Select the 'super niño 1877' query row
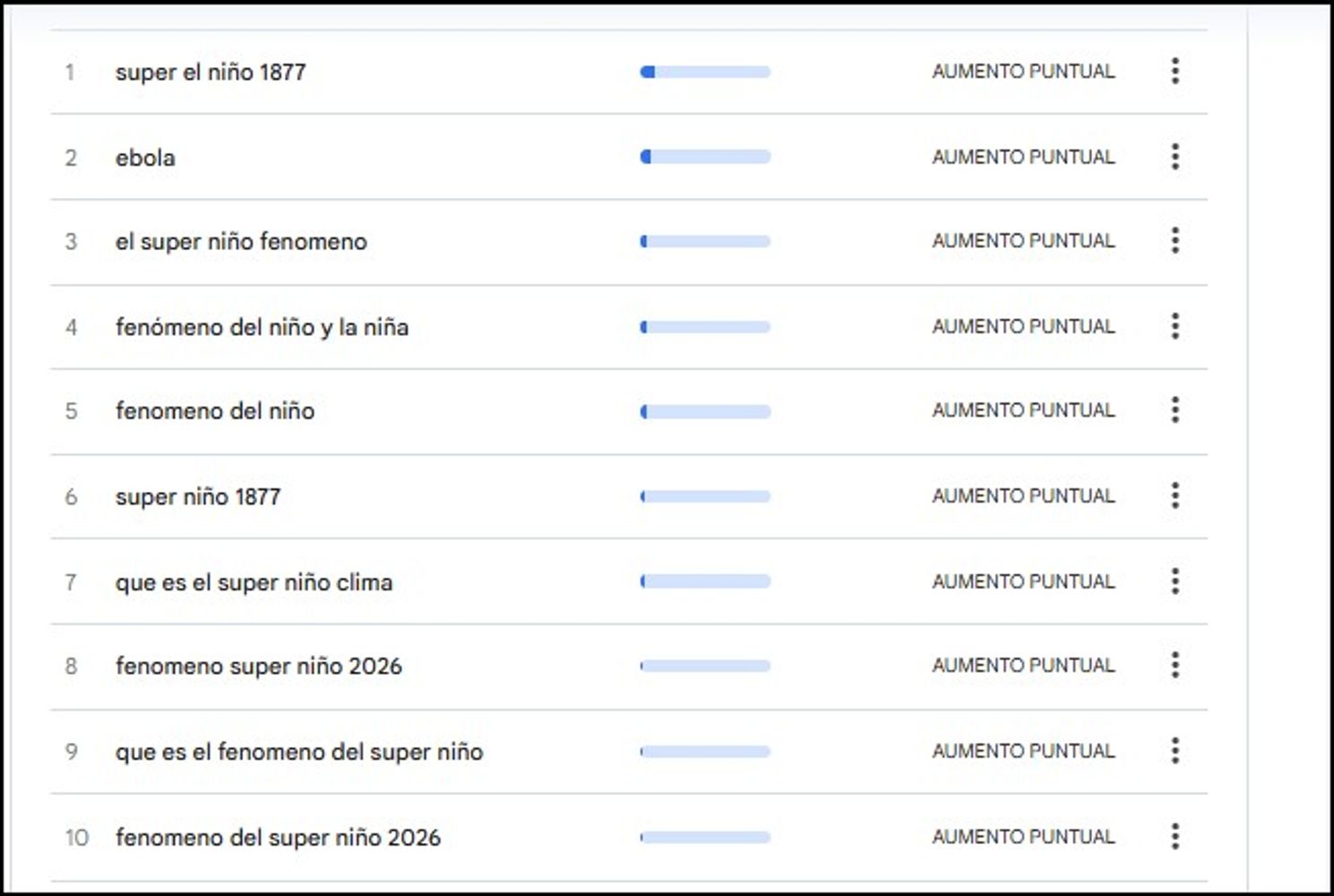The width and height of the screenshot is (1334, 896). coord(629,496)
